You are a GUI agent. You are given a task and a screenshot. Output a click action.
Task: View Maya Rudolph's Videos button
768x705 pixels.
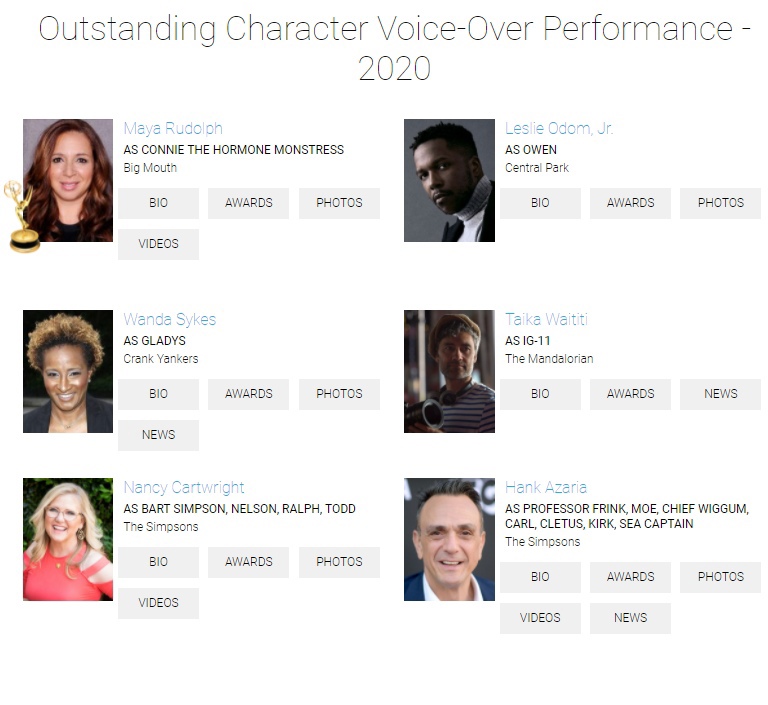(x=158, y=244)
